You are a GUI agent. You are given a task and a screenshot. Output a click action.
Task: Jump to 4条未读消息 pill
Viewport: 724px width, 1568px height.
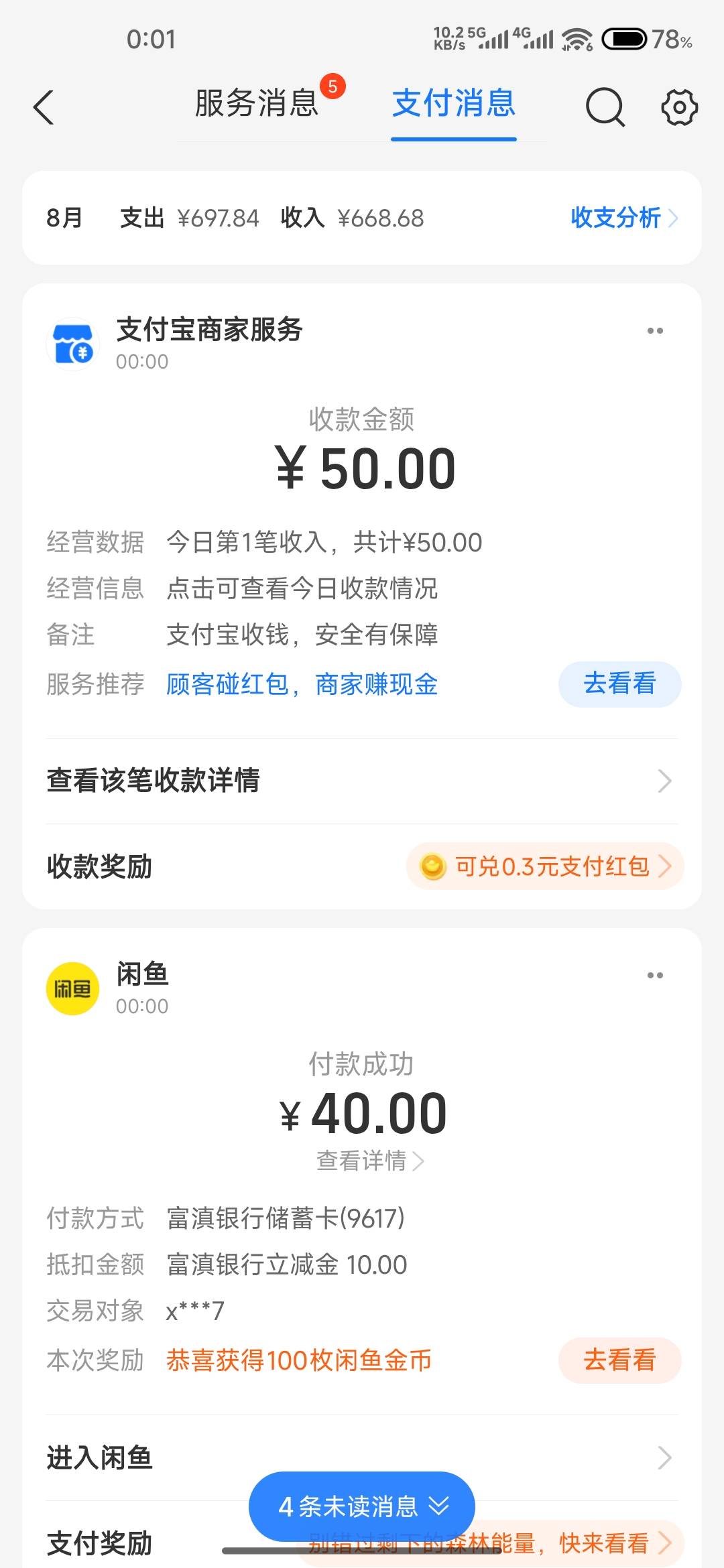tap(362, 1506)
